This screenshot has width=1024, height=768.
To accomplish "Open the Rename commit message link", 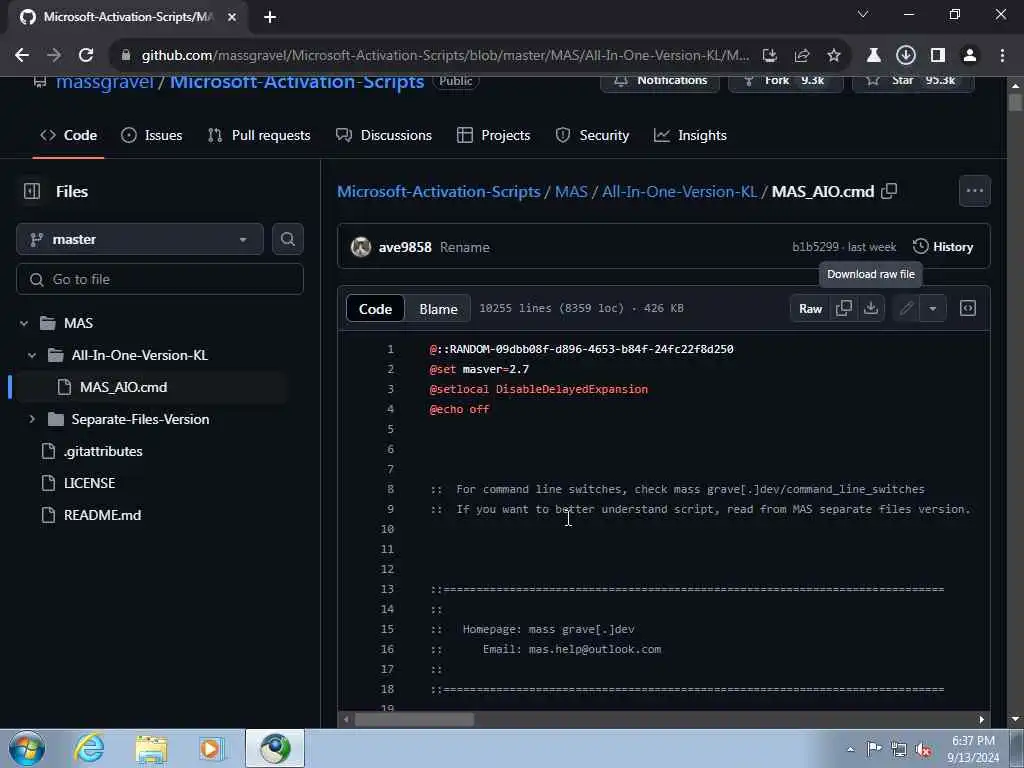I will tap(464, 247).
